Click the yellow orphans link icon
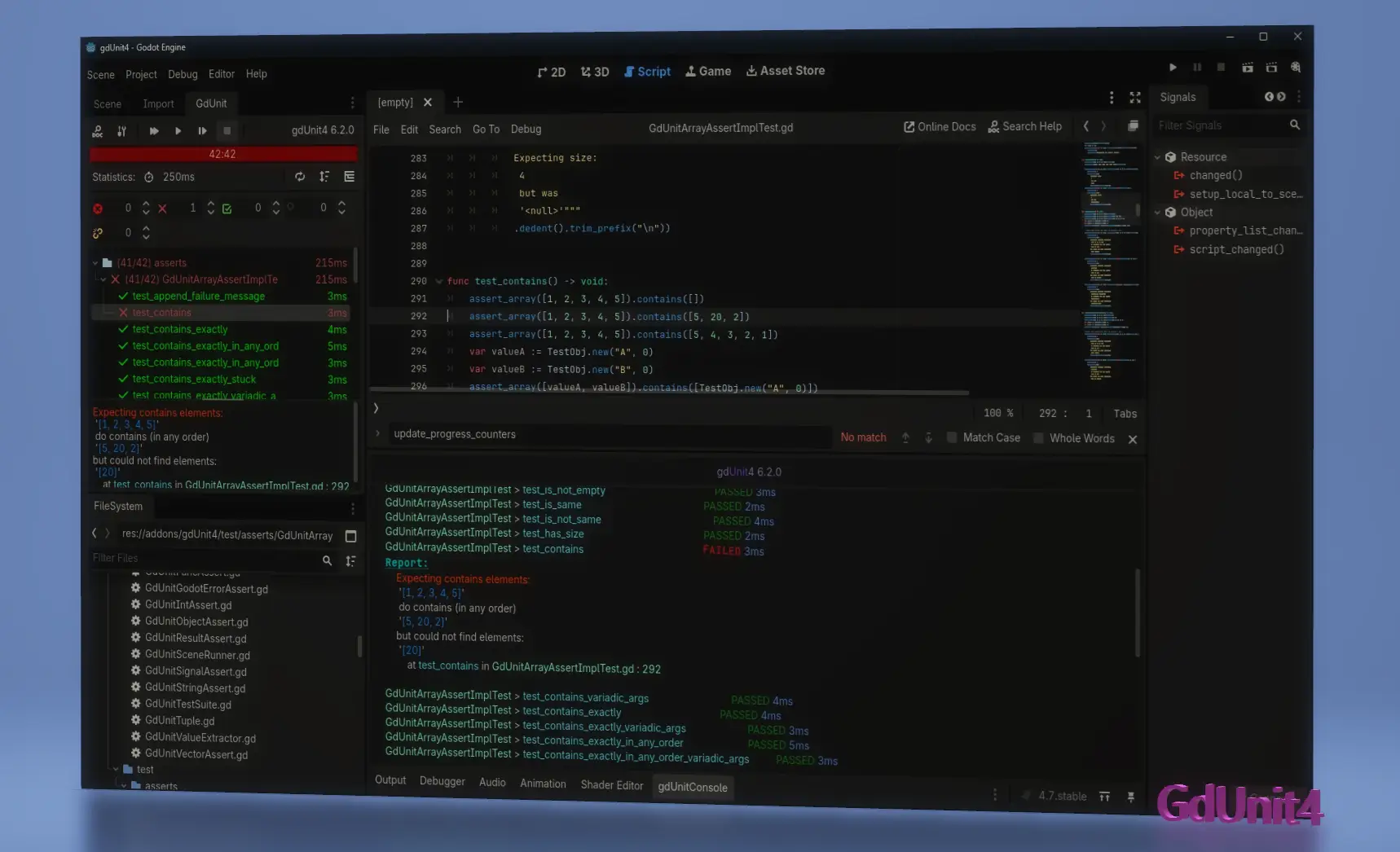 (x=98, y=233)
